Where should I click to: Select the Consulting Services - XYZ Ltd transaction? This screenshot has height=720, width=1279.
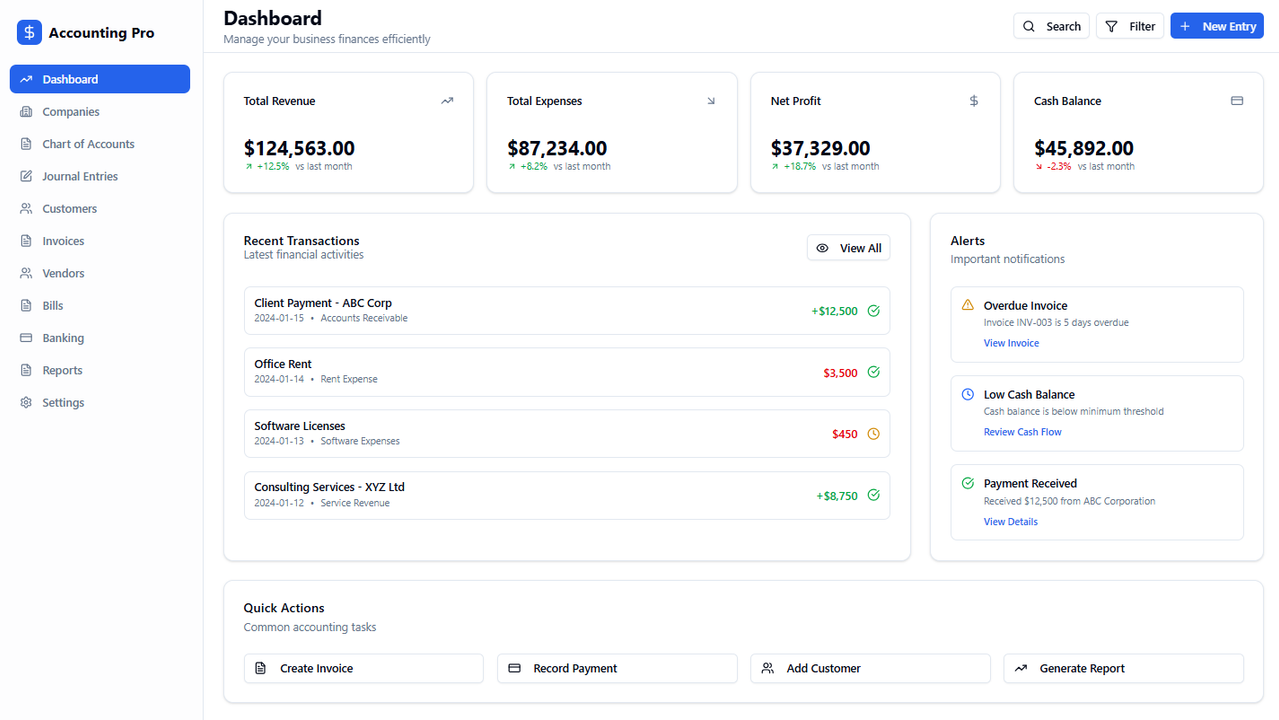coord(567,495)
